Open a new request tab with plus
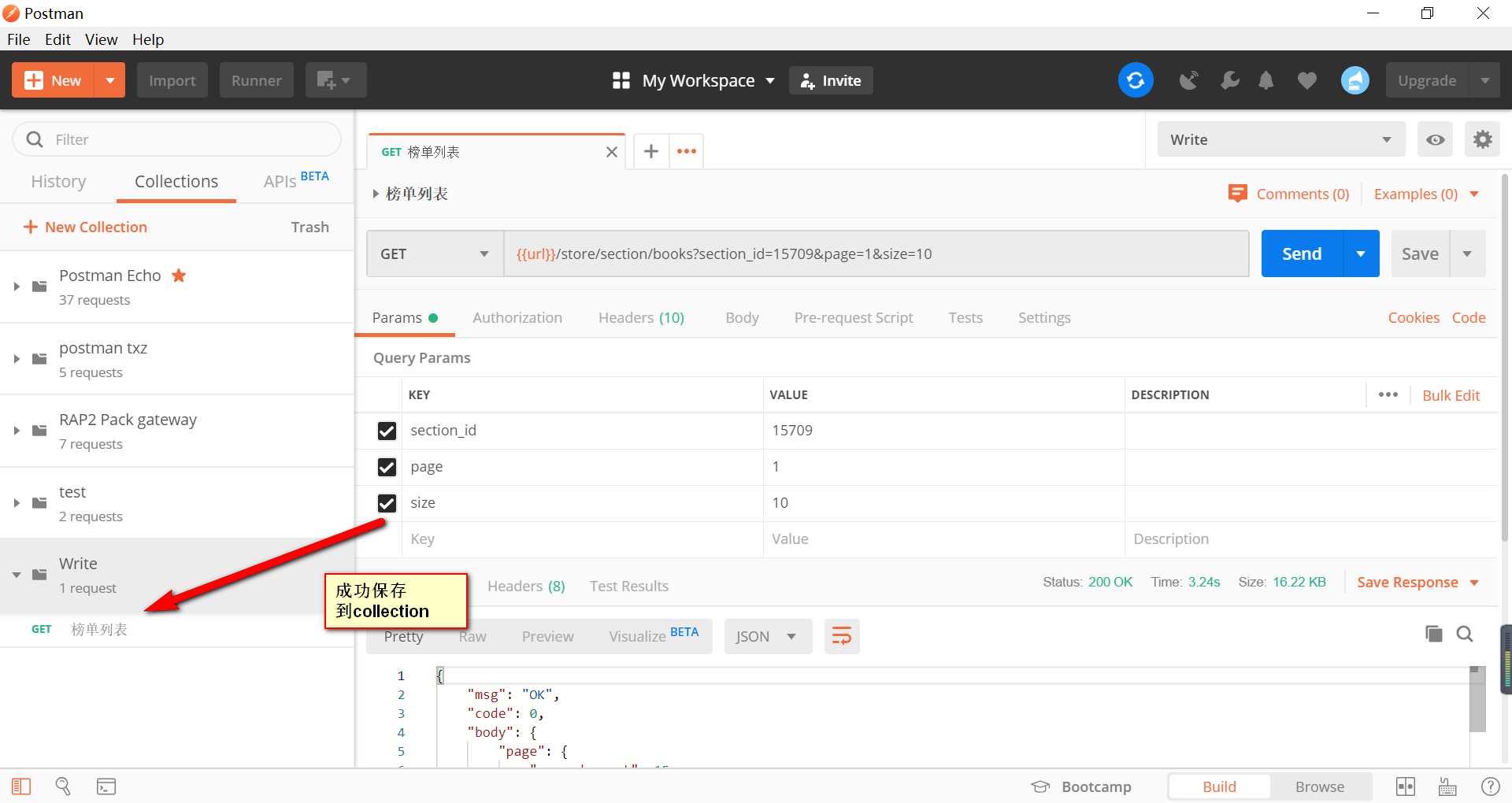 point(651,151)
